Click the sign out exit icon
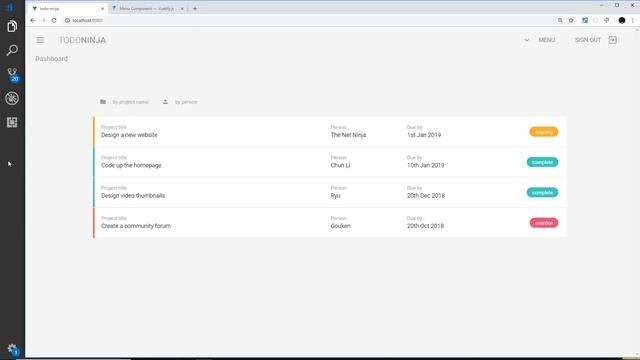 click(x=612, y=40)
